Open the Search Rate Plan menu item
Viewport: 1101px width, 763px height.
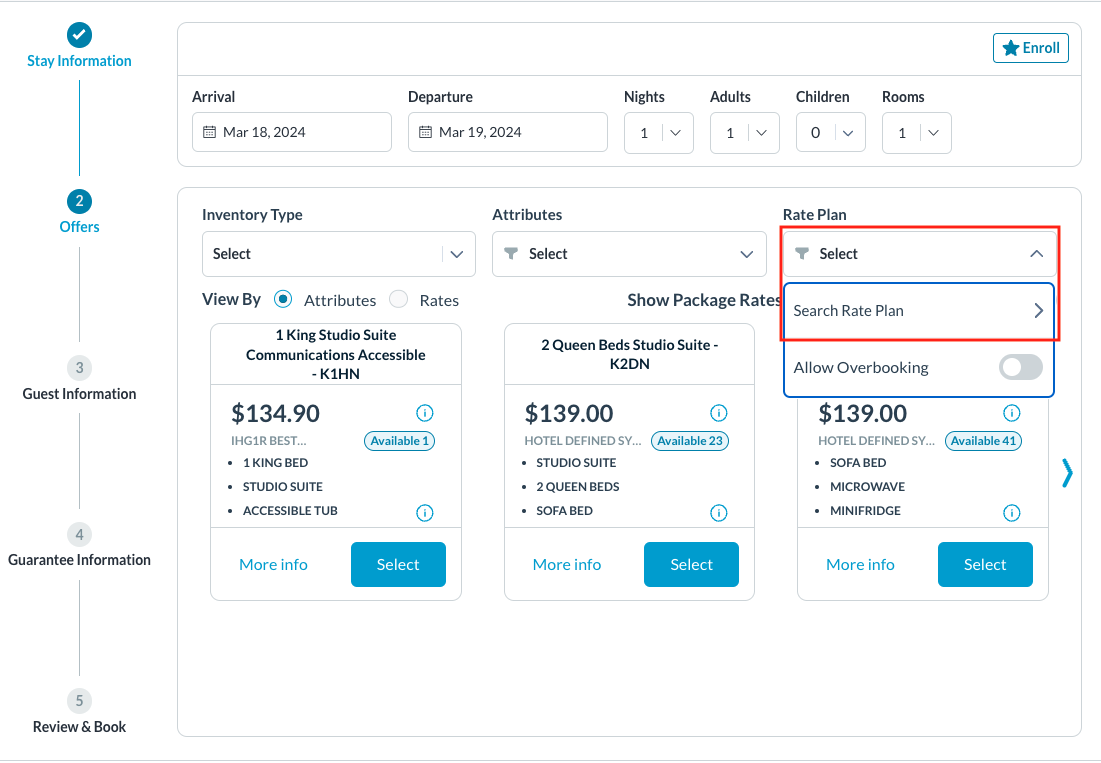(918, 311)
